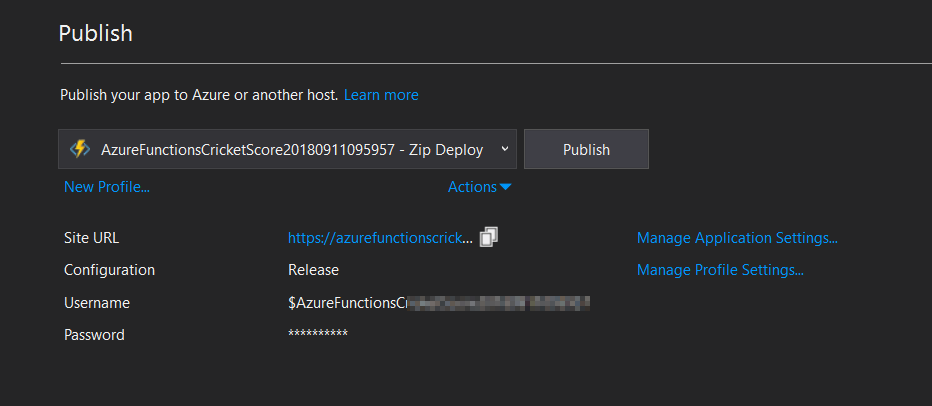Select the Zip Deploy profile name text
This screenshot has width=932, height=406.
pyautogui.click(x=292, y=149)
